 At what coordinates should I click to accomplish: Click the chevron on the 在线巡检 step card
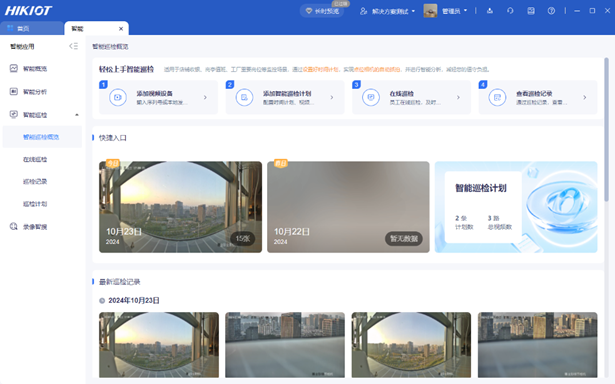458,97
